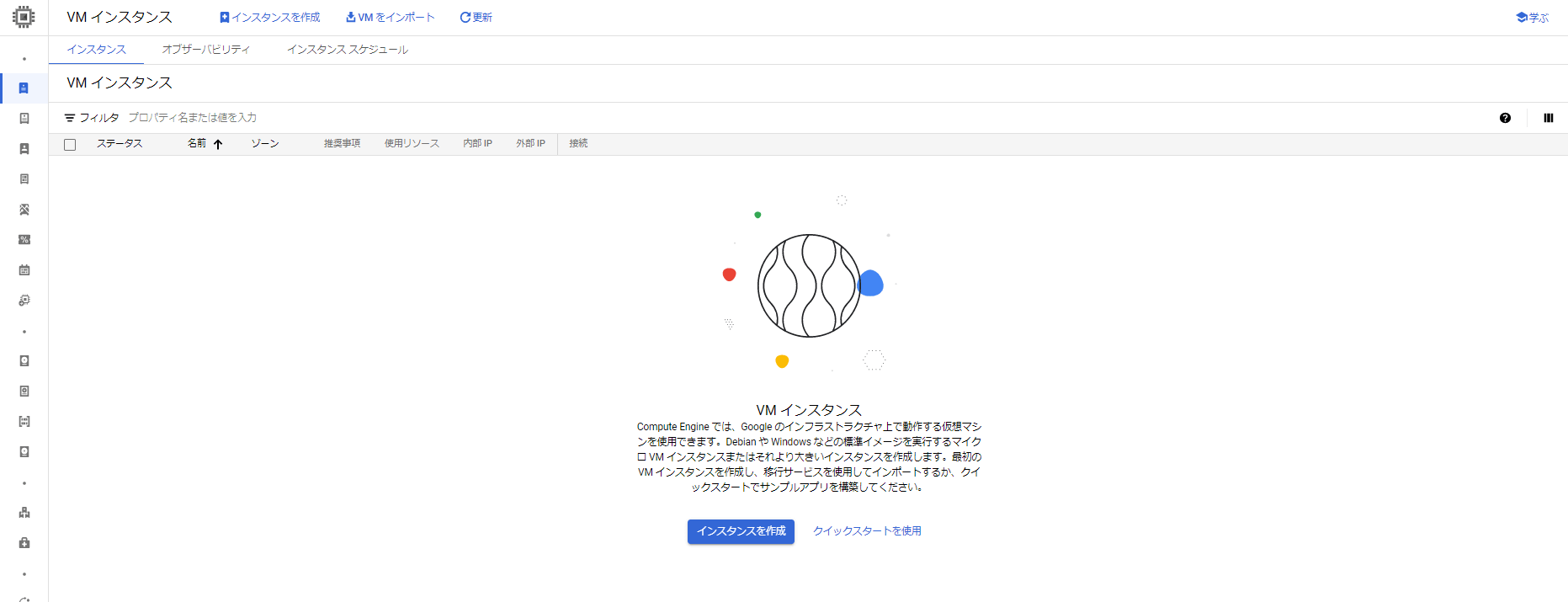
Task: Click 更新 refresh button
Action: coord(476,17)
